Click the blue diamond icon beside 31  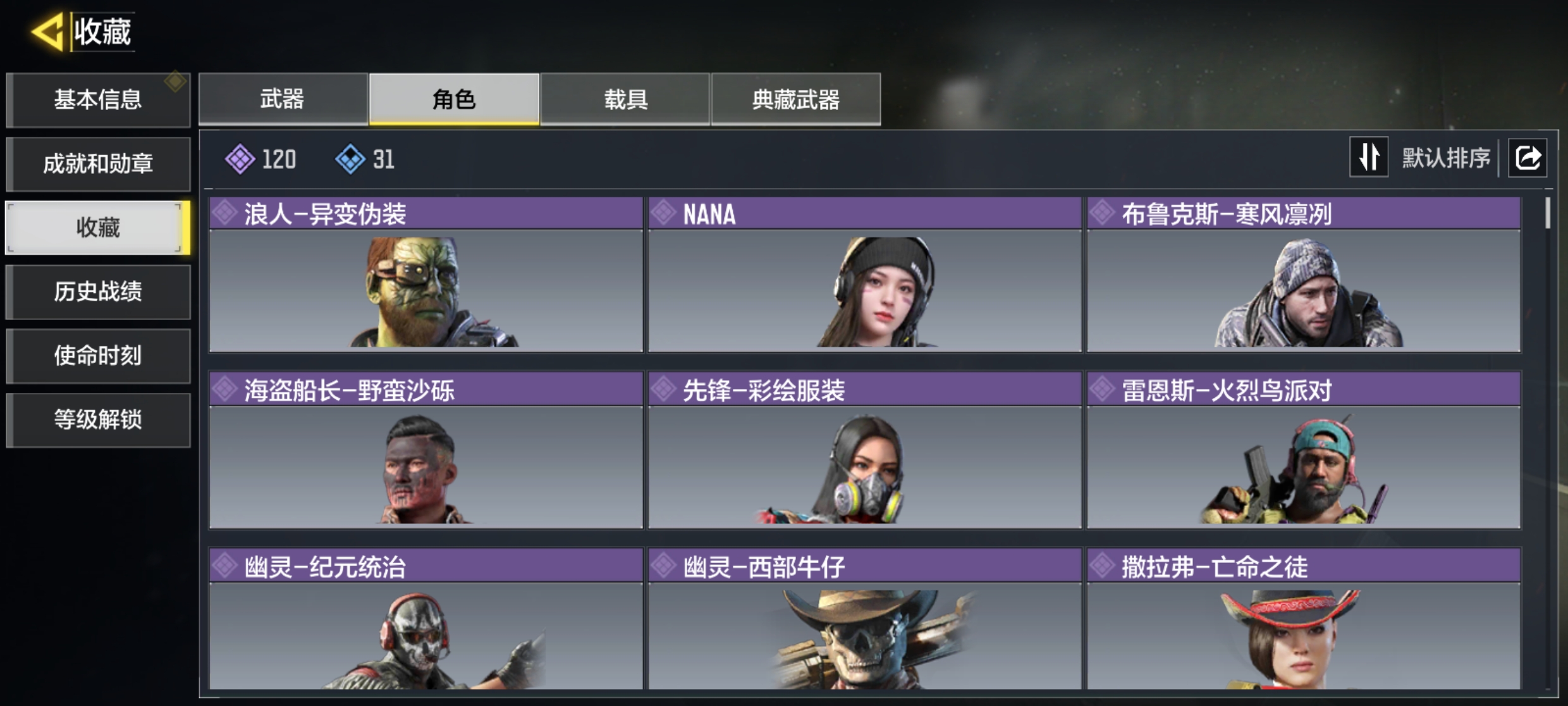350,159
